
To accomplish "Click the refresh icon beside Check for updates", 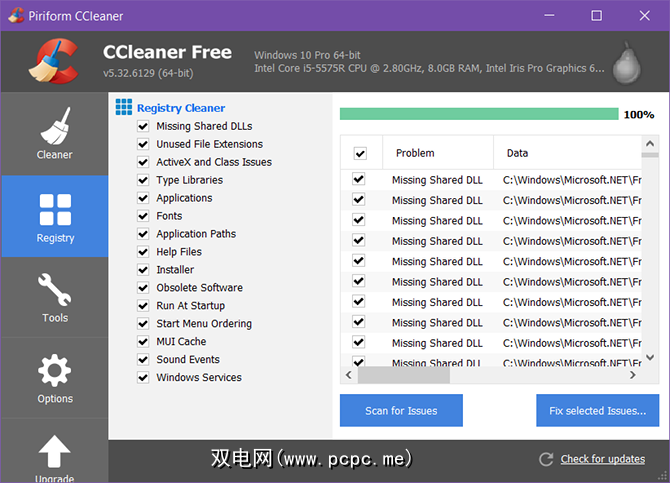I will pos(546,459).
